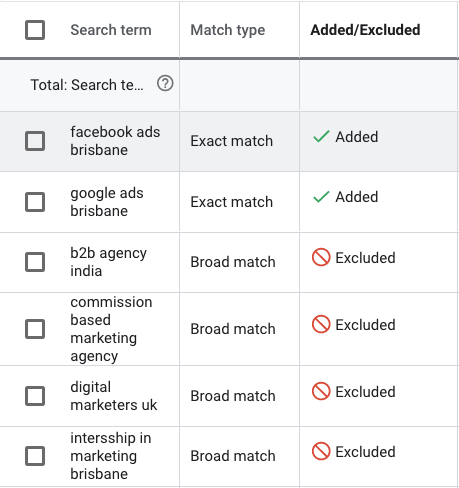Screen dimensions: 459x488
Task: Click Broad match in commission based marketing row
Action: coord(233,329)
